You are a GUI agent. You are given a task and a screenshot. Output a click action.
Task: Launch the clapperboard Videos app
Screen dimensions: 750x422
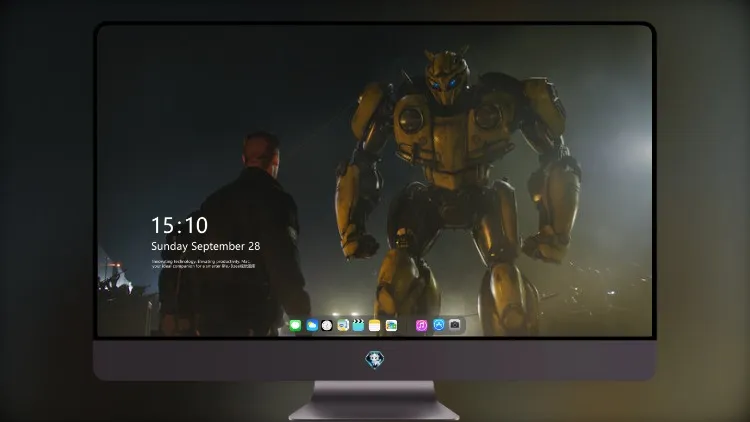(x=358, y=325)
